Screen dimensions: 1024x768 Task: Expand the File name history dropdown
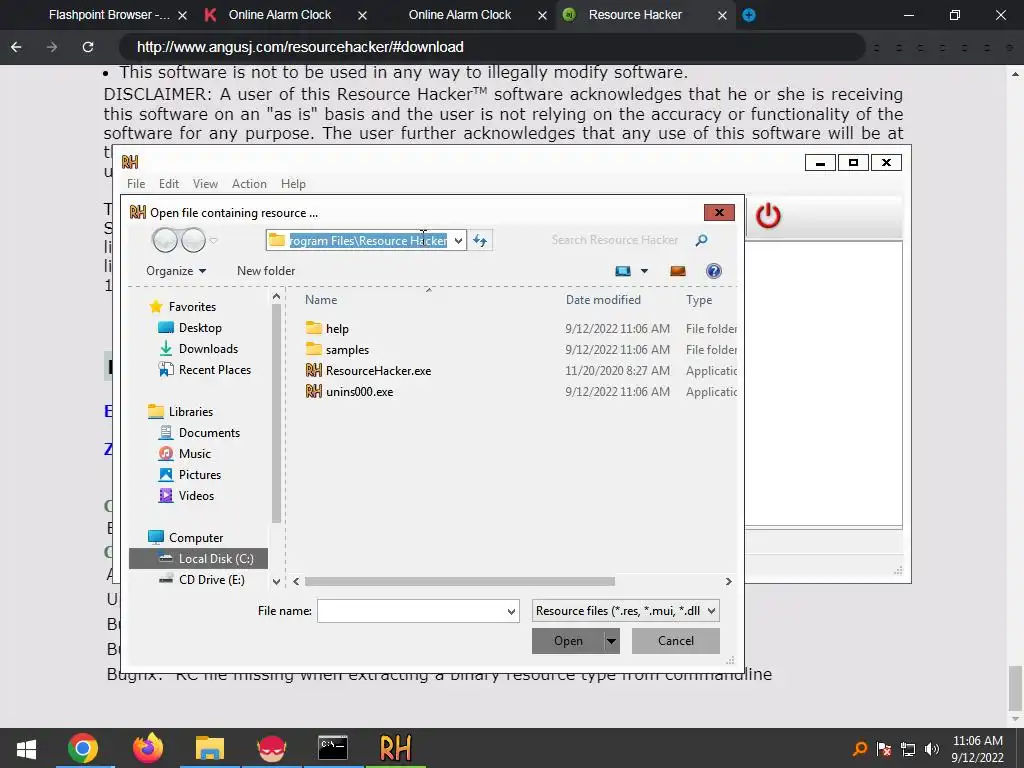click(x=511, y=611)
